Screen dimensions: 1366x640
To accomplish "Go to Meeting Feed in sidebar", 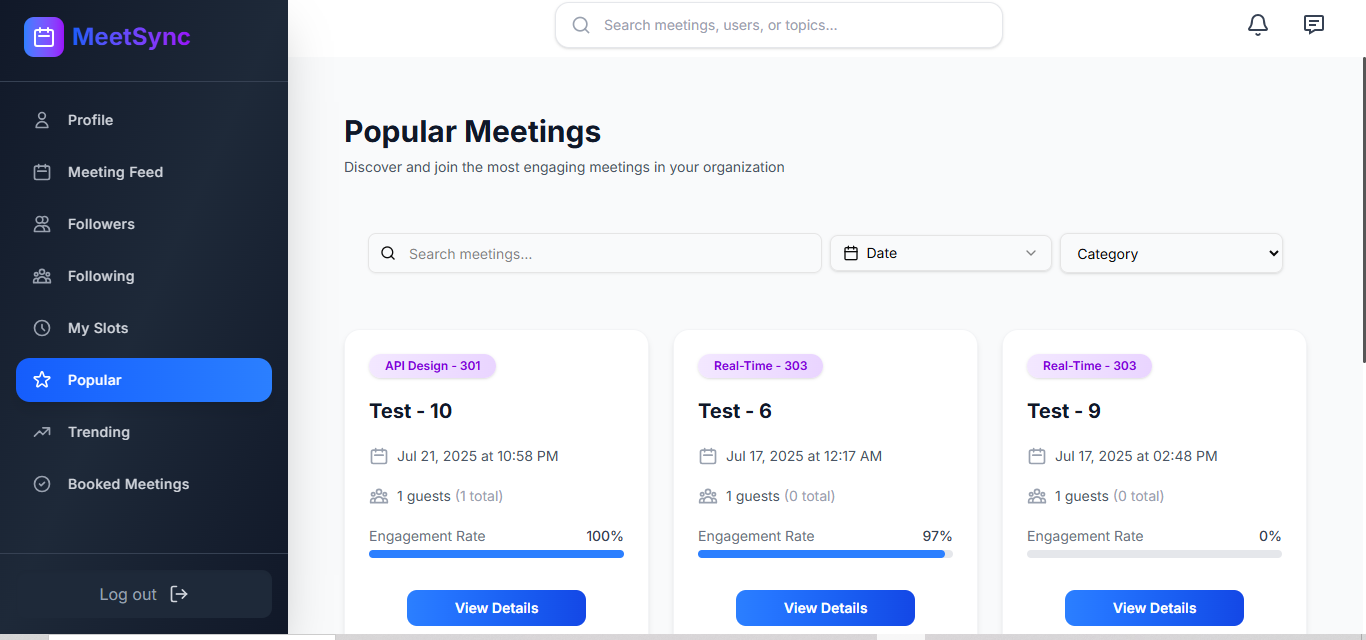I will pos(115,172).
